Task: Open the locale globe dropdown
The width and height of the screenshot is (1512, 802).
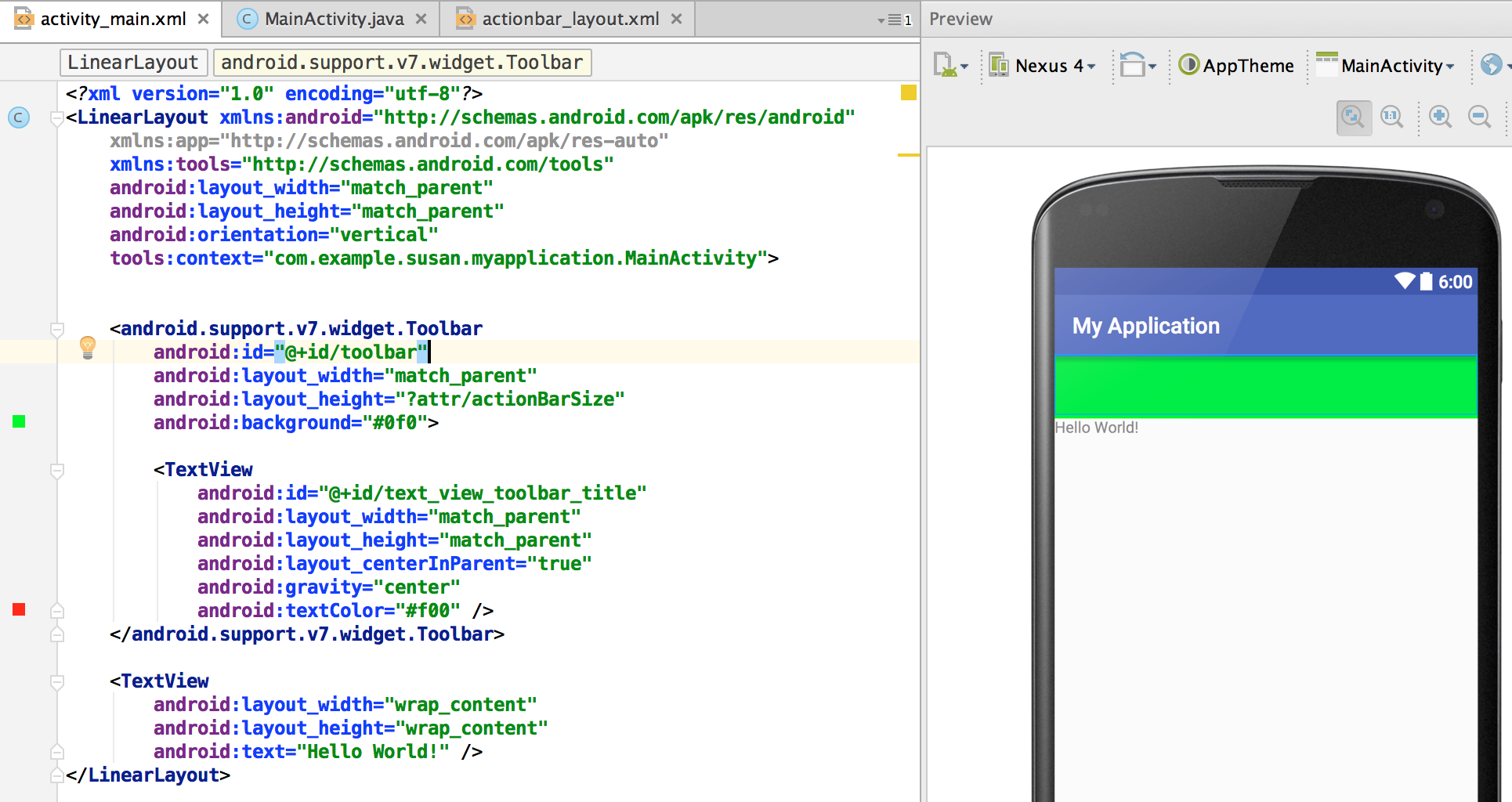Action: pos(1493,66)
